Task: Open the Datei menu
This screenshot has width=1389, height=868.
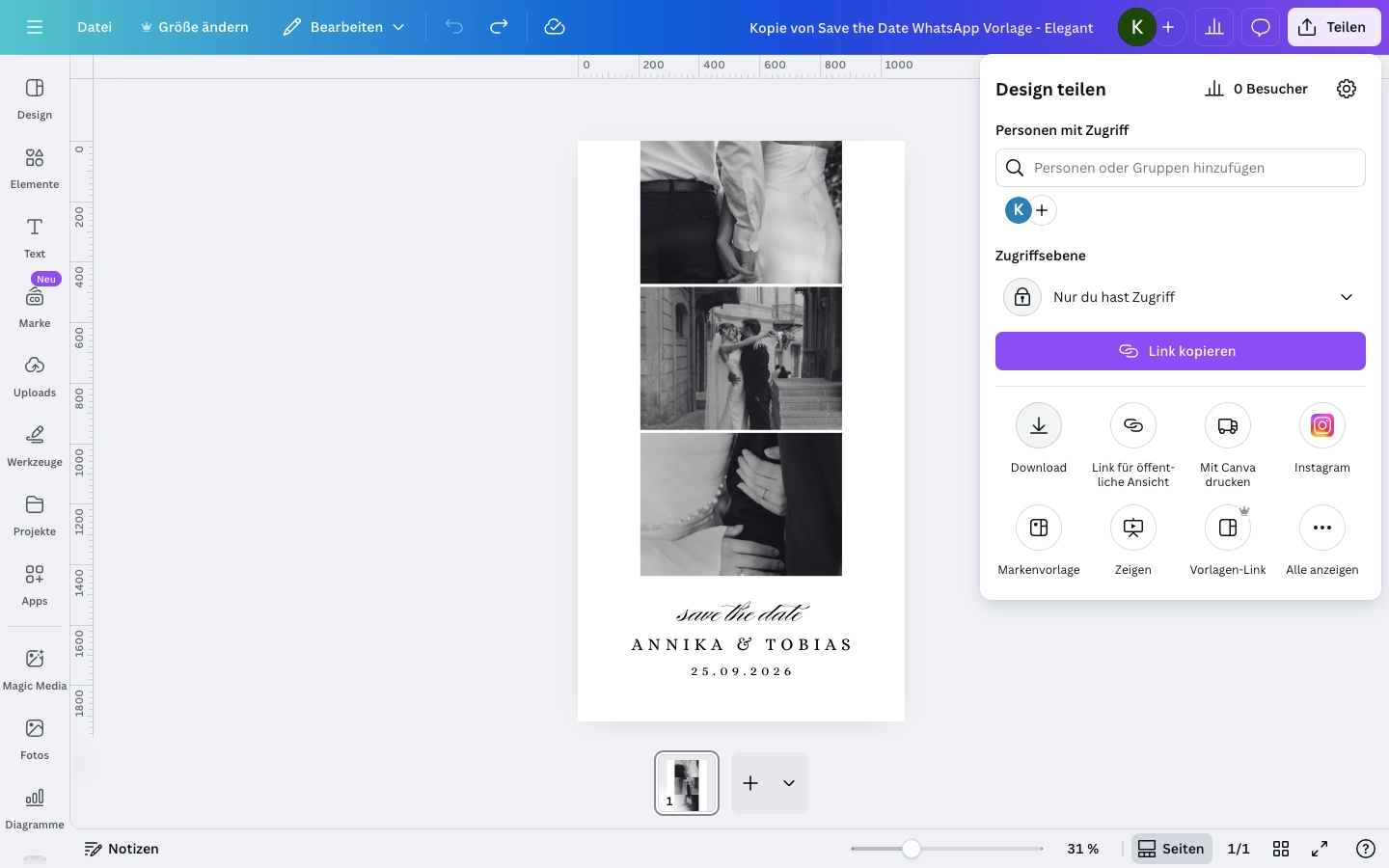Action: (x=95, y=27)
